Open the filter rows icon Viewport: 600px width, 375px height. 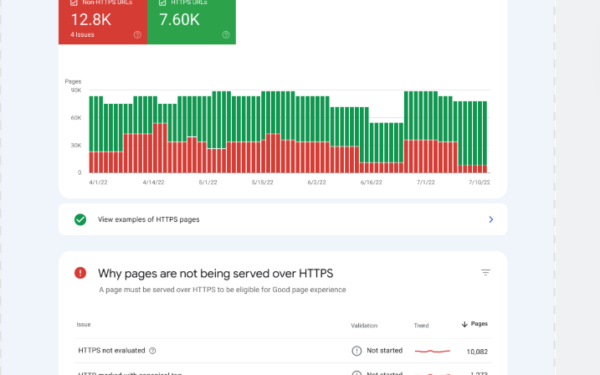(486, 272)
